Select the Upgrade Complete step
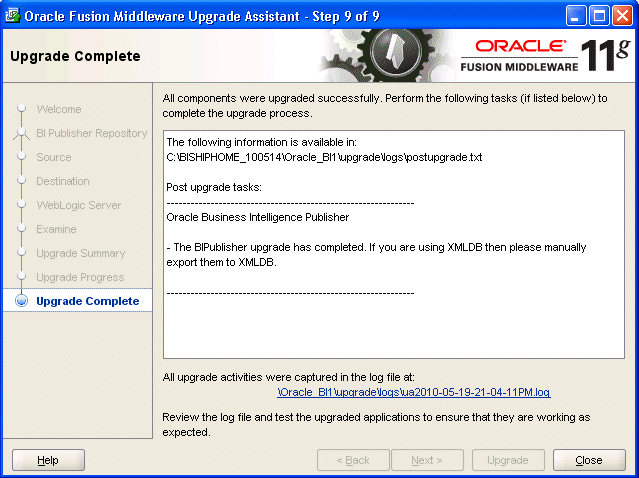 (77, 301)
